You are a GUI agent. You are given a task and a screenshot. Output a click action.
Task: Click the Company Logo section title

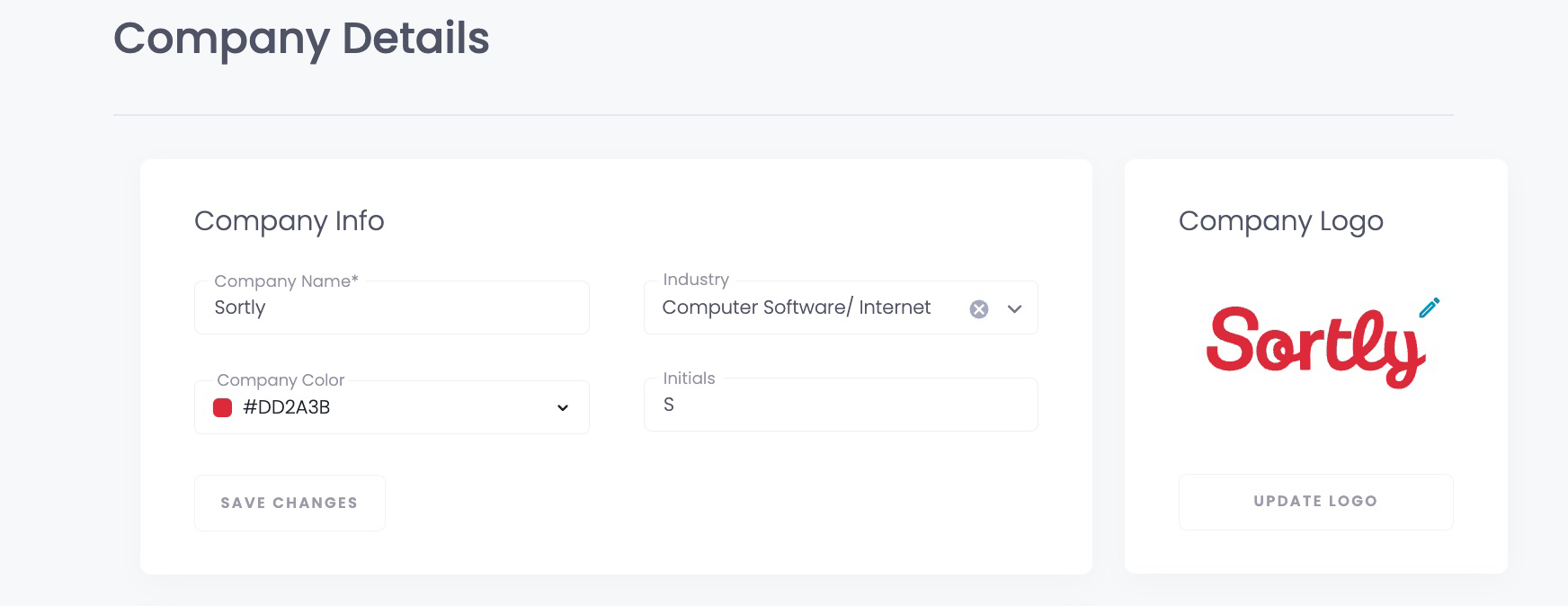tap(1281, 221)
